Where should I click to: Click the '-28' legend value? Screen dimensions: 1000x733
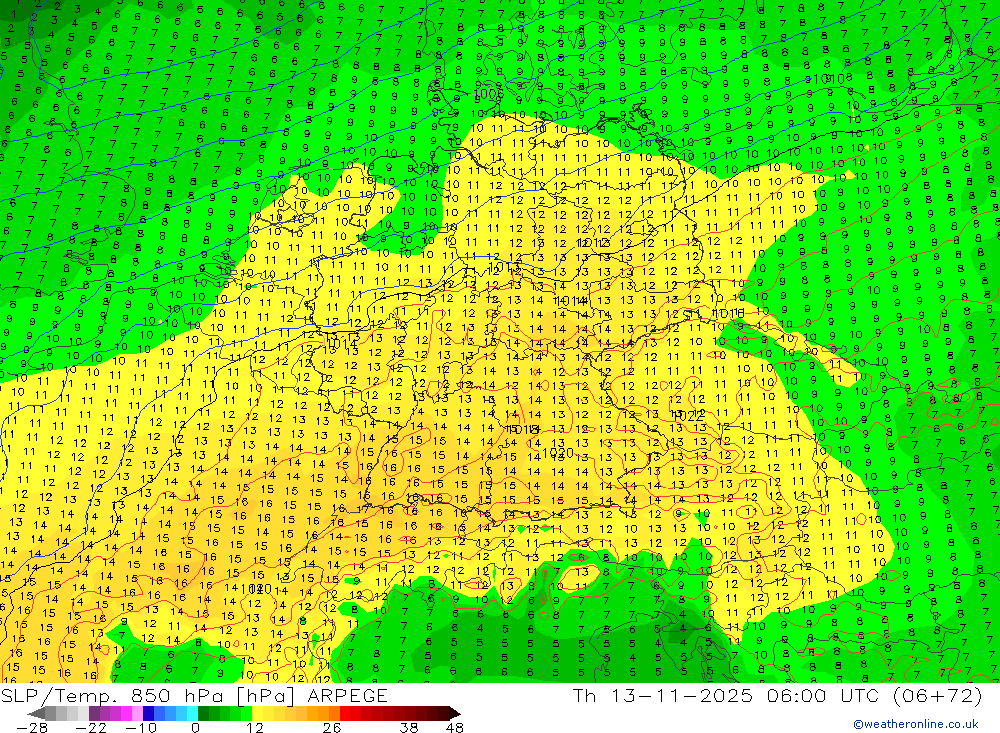click(32, 728)
